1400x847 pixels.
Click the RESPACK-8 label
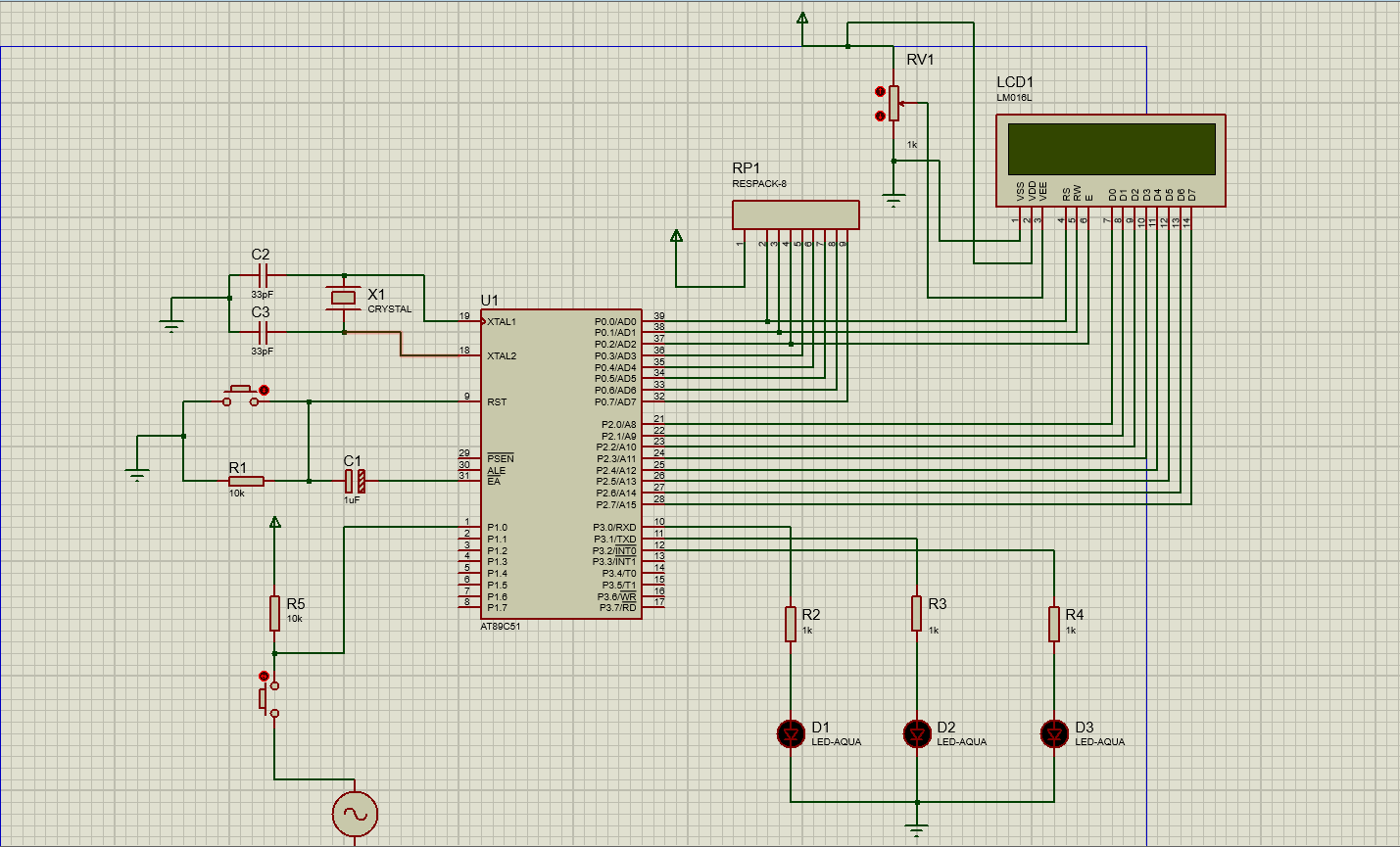pos(759,184)
